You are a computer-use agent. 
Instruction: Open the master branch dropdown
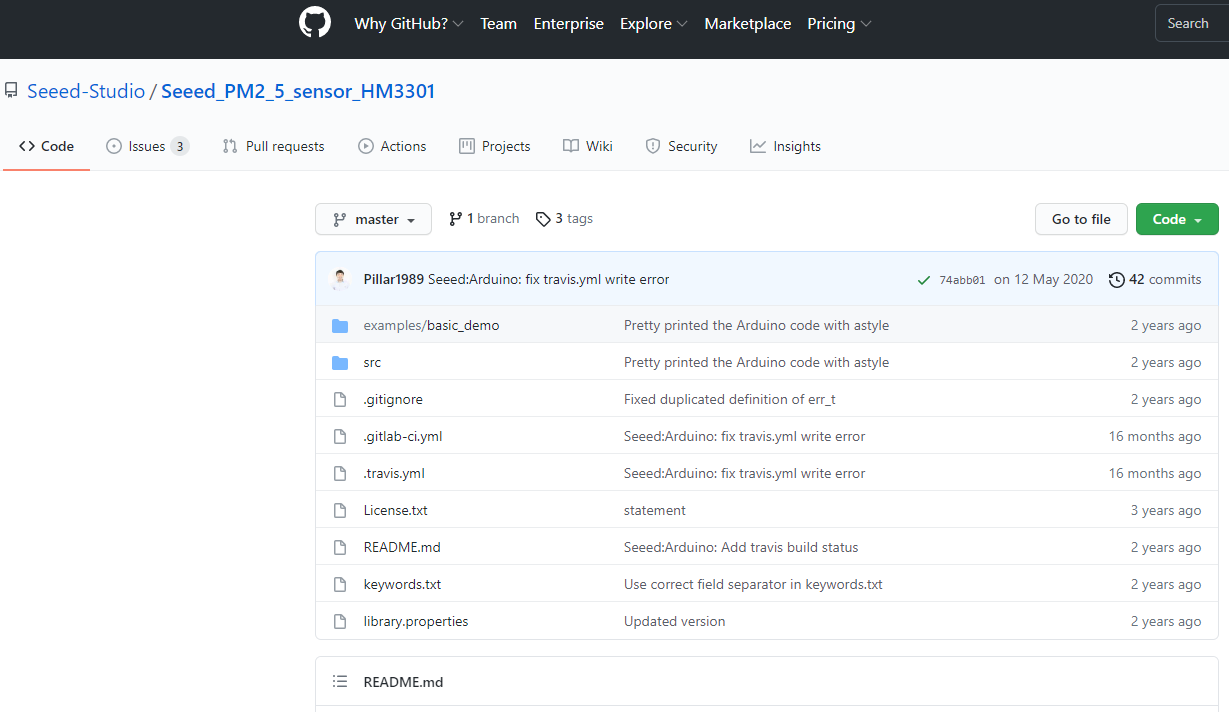click(373, 219)
